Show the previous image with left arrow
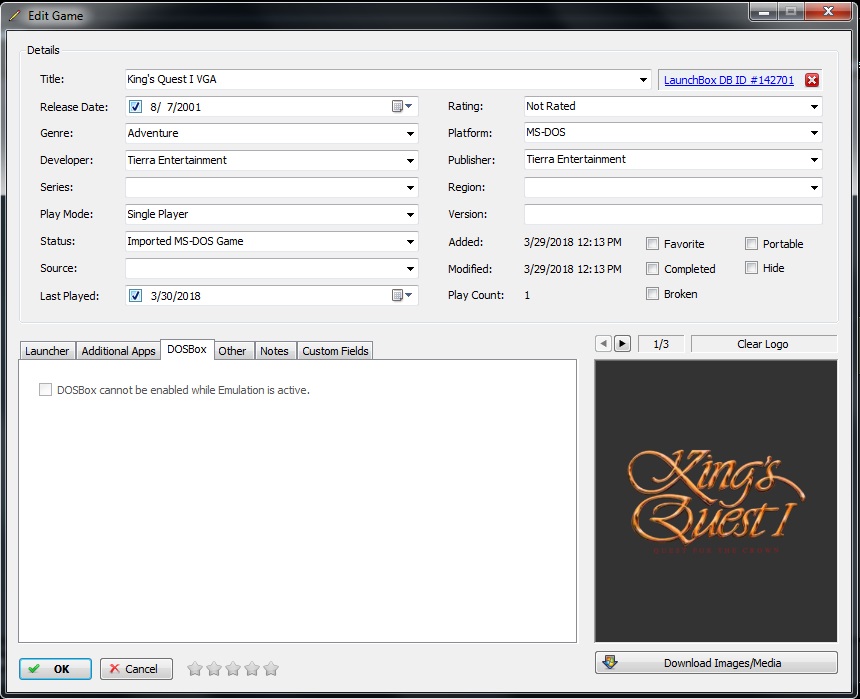This screenshot has height=699, width=860. 603,344
